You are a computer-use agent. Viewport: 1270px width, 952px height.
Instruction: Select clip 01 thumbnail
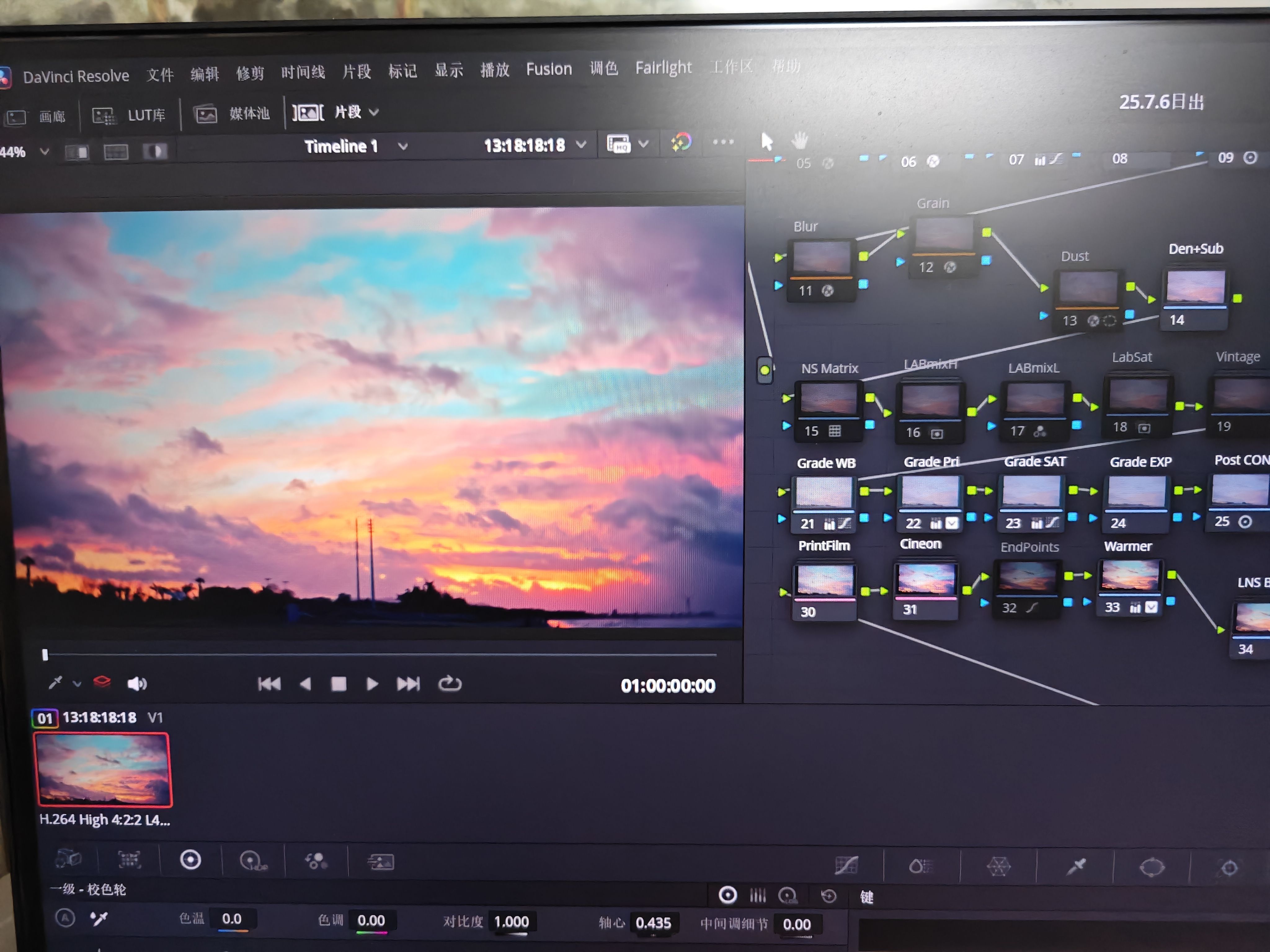103,769
